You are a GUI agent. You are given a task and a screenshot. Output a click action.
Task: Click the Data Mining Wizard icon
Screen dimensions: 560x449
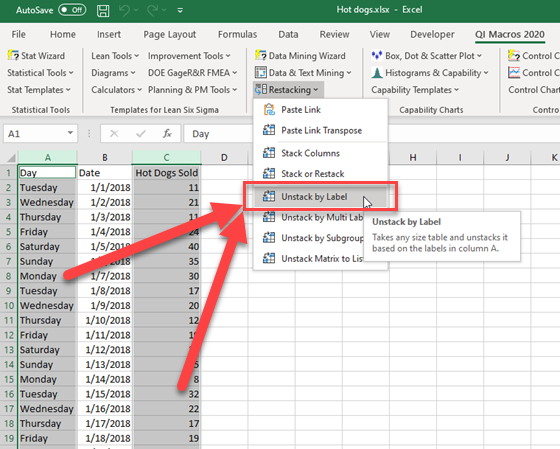260,55
